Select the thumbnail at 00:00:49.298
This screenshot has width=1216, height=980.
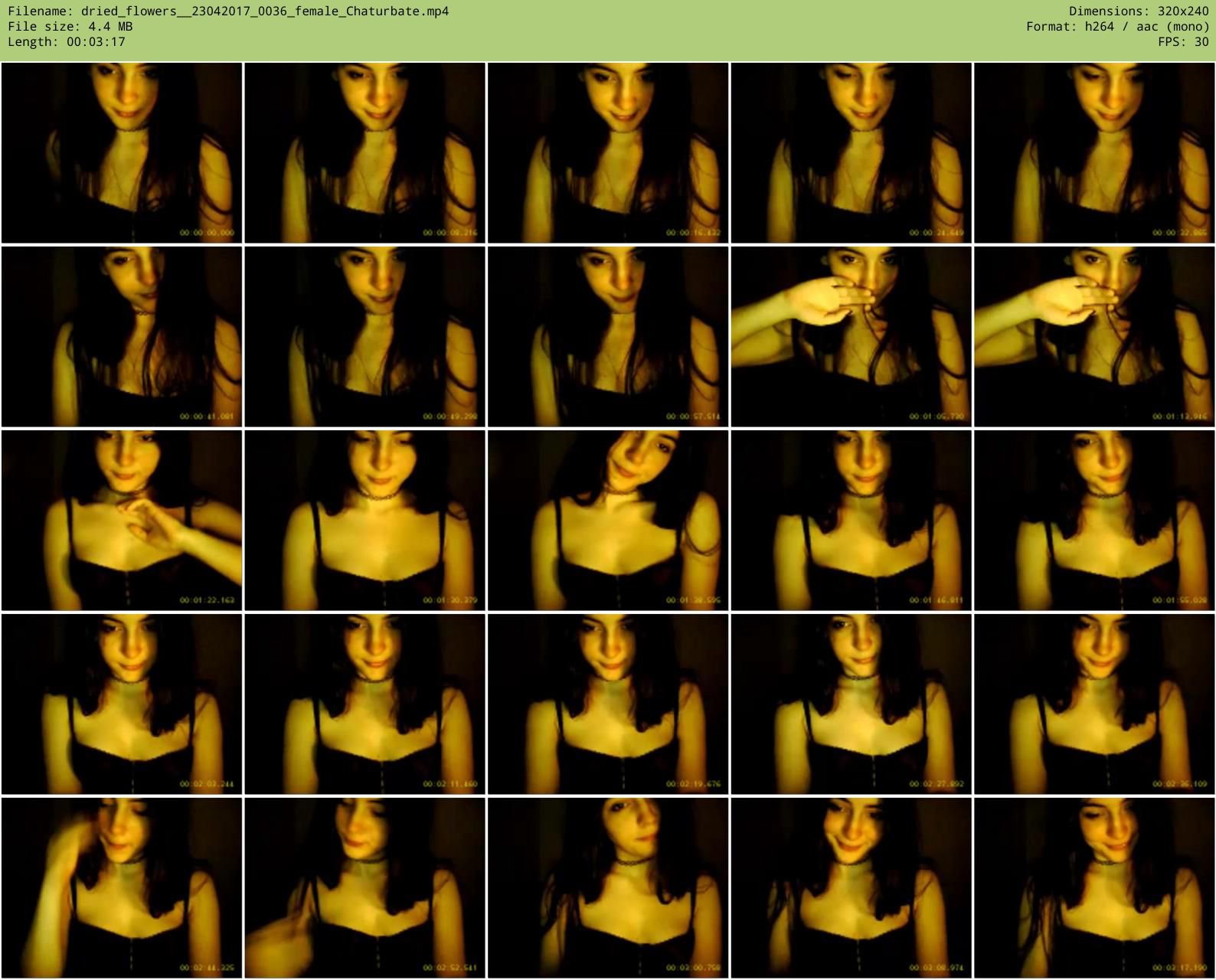(364, 337)
